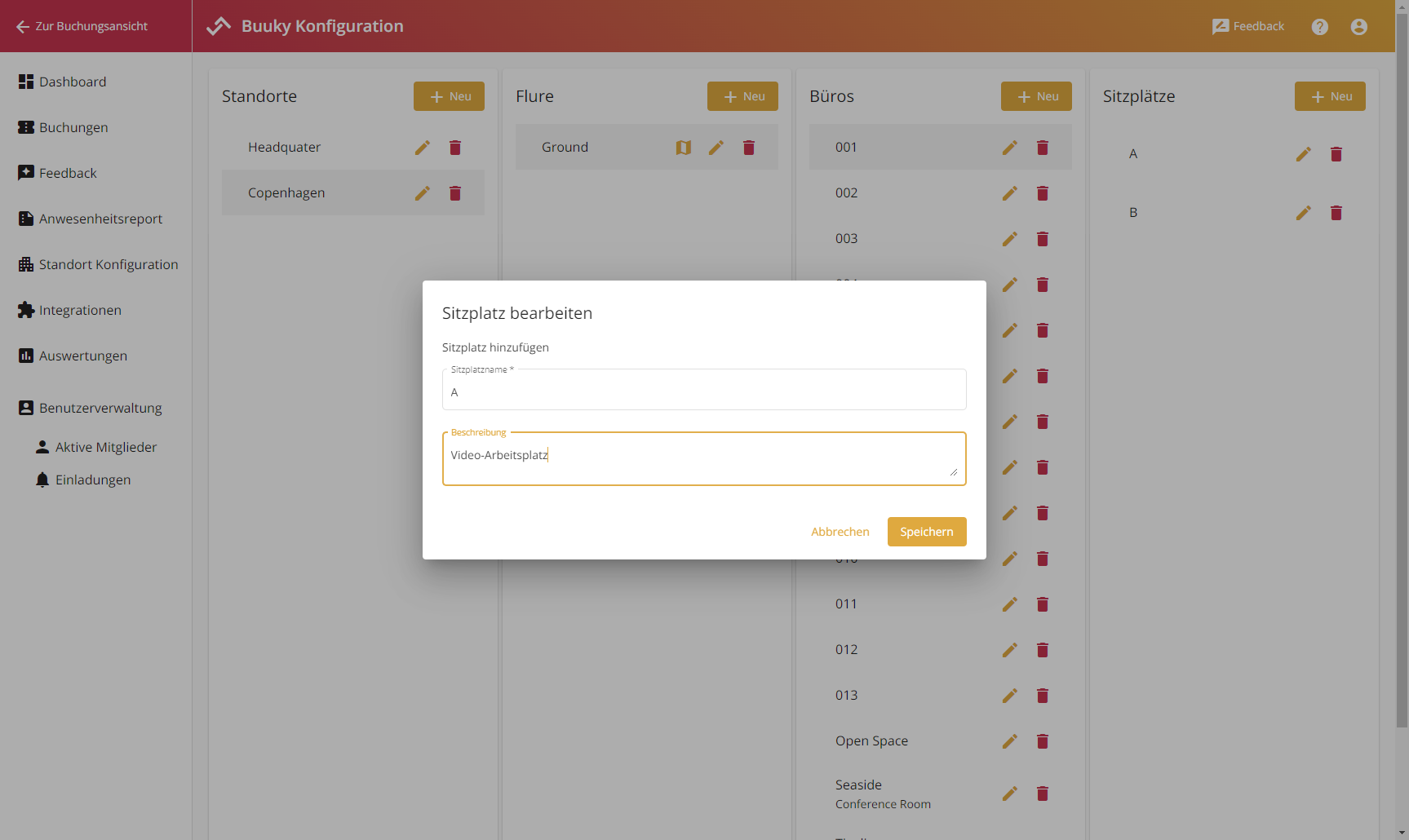Delete the Headquater location
This screenshot has width=1409, height=840.
pos(455,148)
